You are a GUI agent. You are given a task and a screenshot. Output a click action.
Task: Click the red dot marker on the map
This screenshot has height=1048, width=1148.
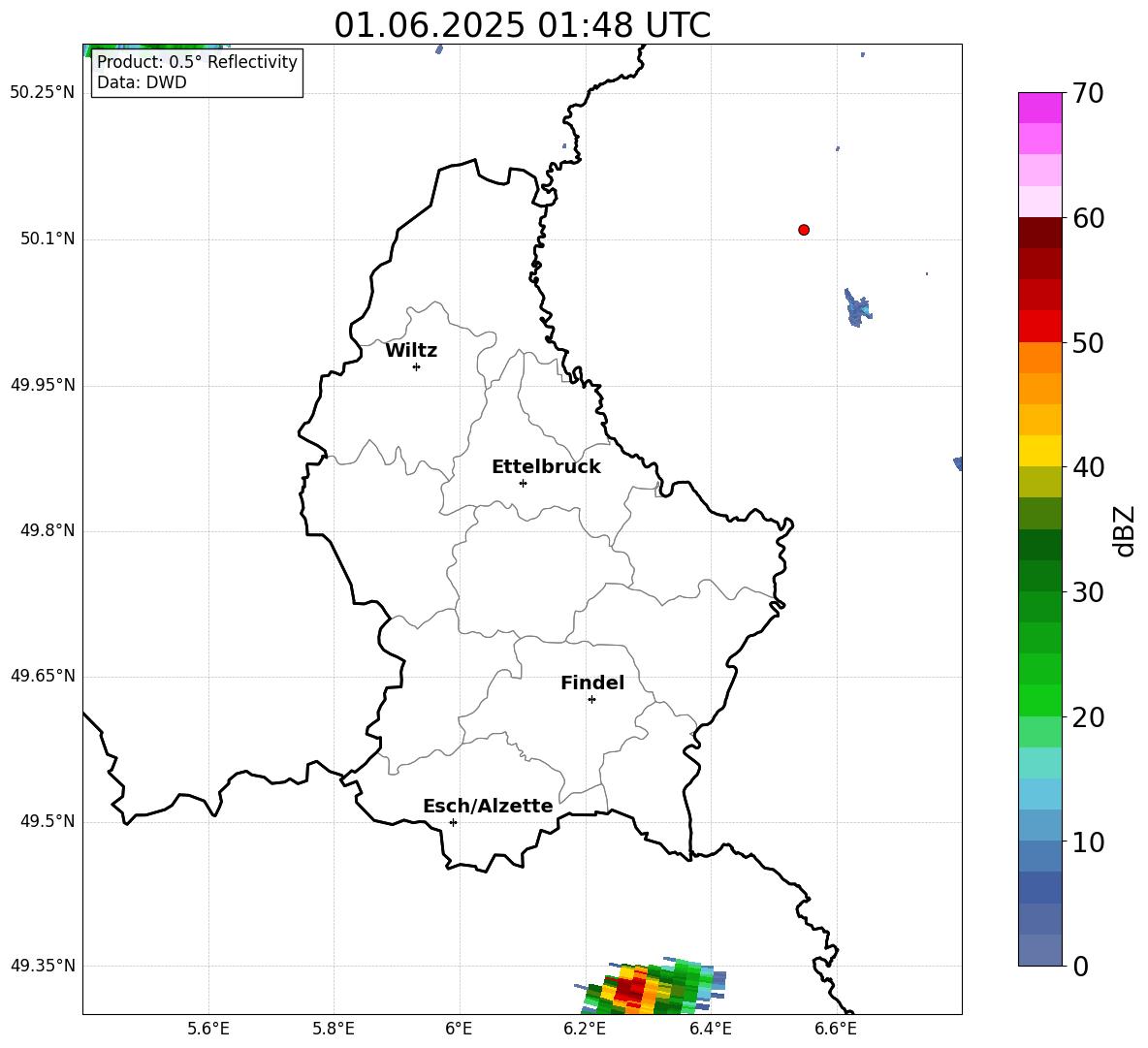coord(804,230)
